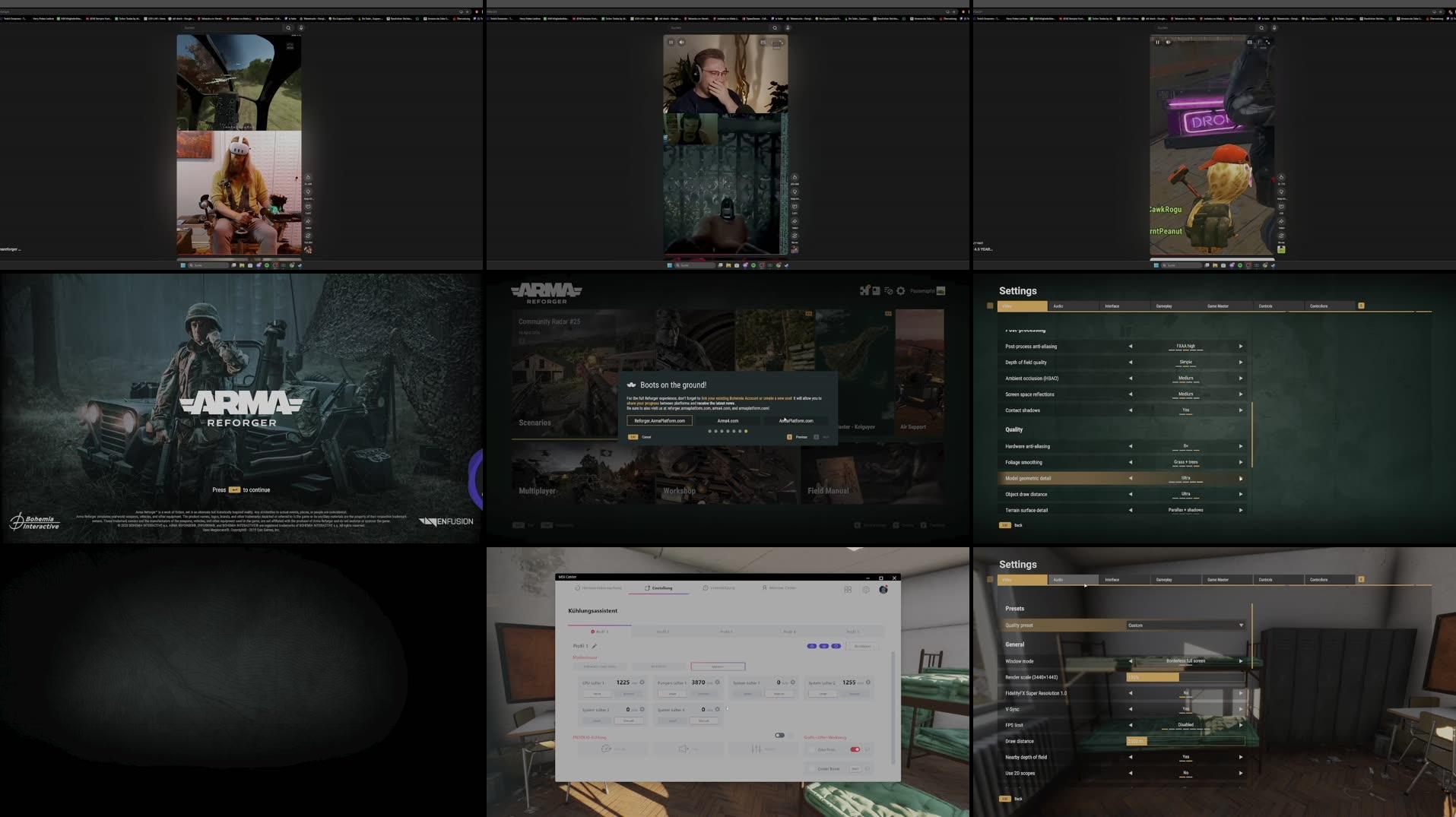Open the grid layout icon in MSI Center header

[849, 590]
